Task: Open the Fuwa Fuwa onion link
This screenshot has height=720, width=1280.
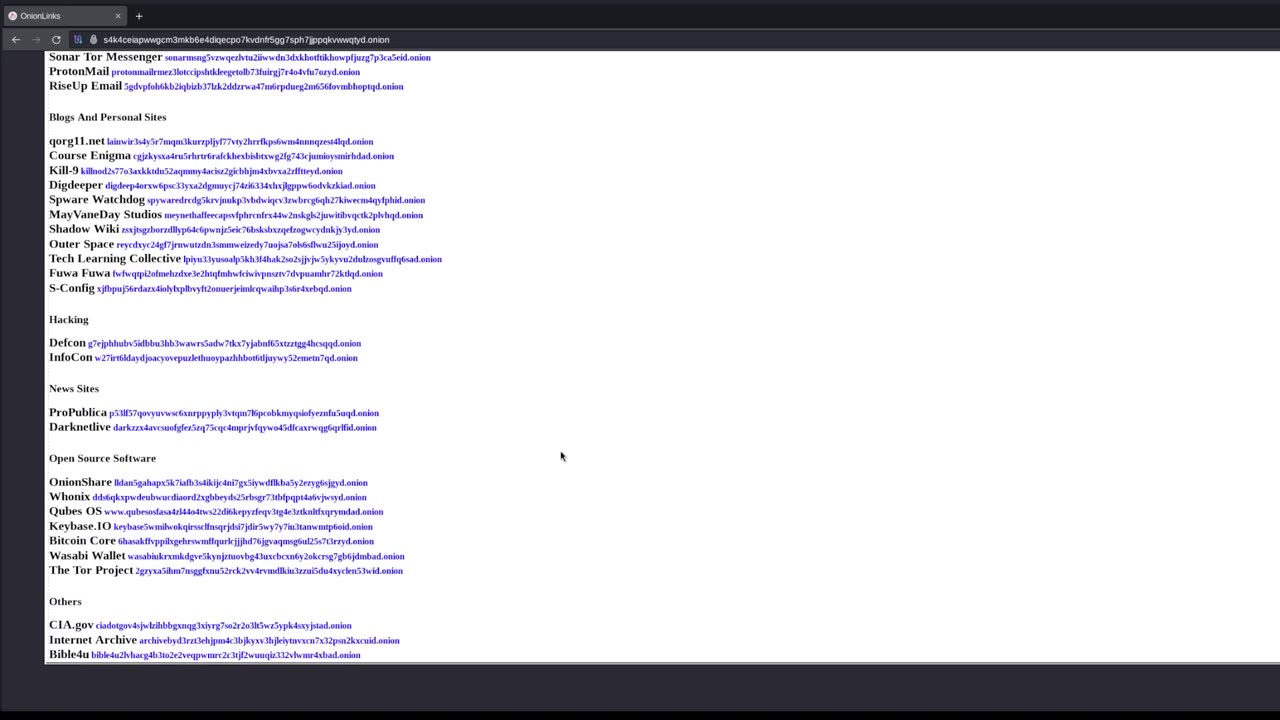Action: 248,274
